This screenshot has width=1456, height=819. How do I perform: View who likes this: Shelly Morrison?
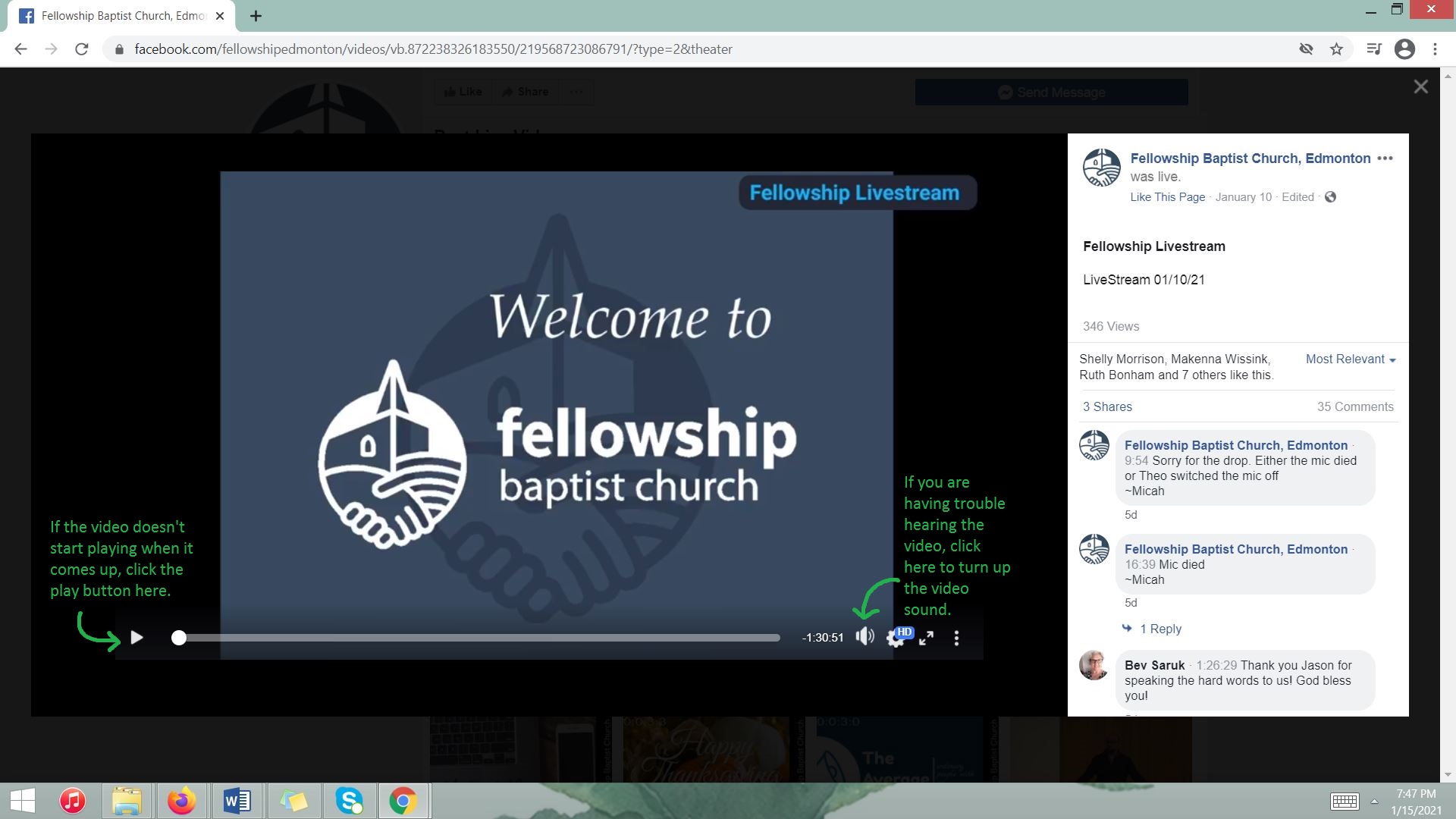pyautogui.click(x=1122, y=359)
